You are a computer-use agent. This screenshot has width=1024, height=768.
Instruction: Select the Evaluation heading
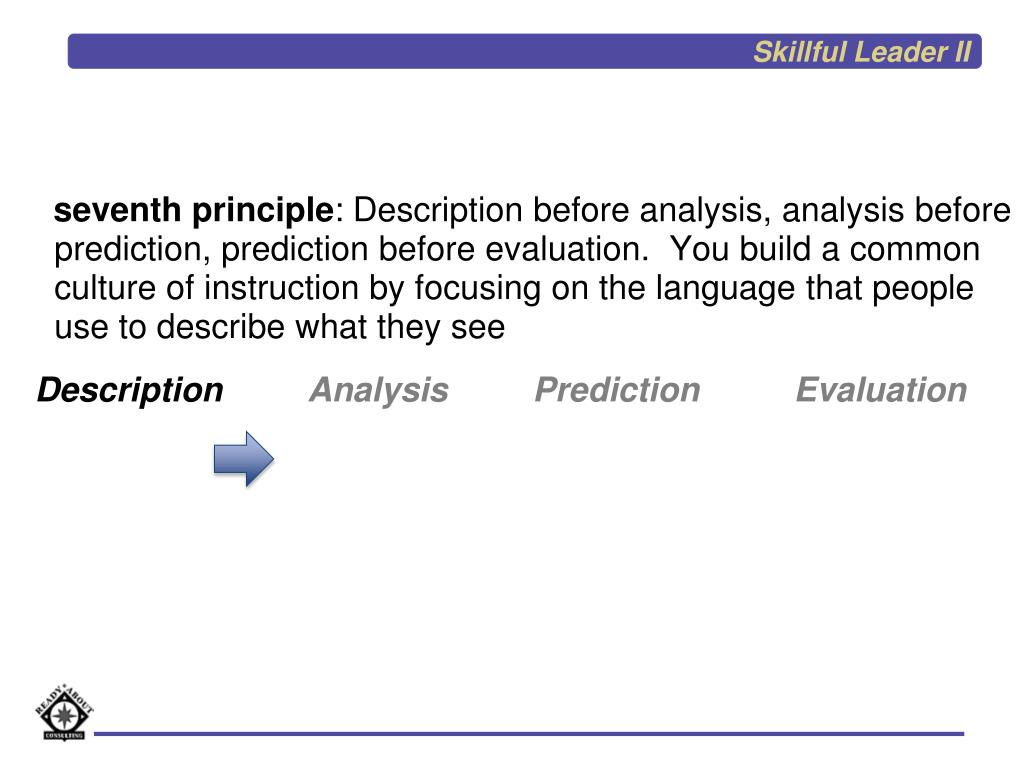881,390
